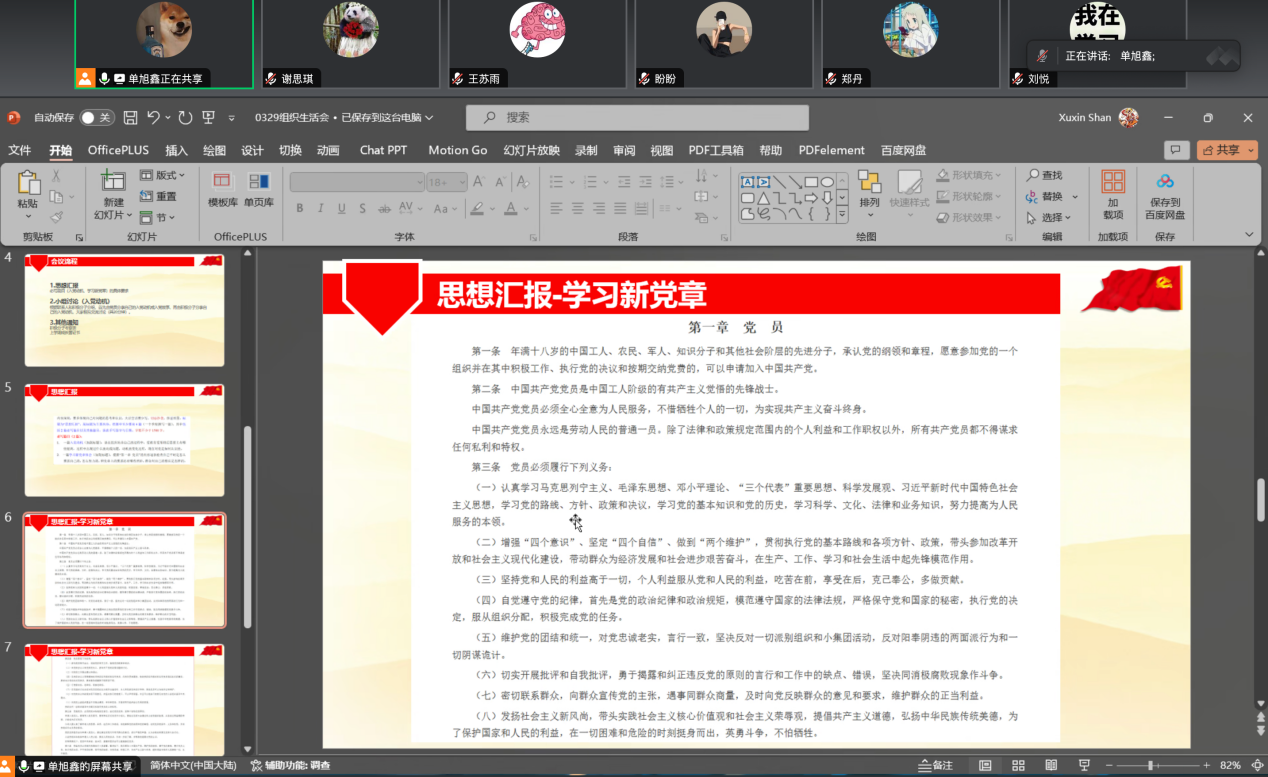Click the Save icon in title bar
Viewport: 1268px width, 777px height.
point(130,118)
